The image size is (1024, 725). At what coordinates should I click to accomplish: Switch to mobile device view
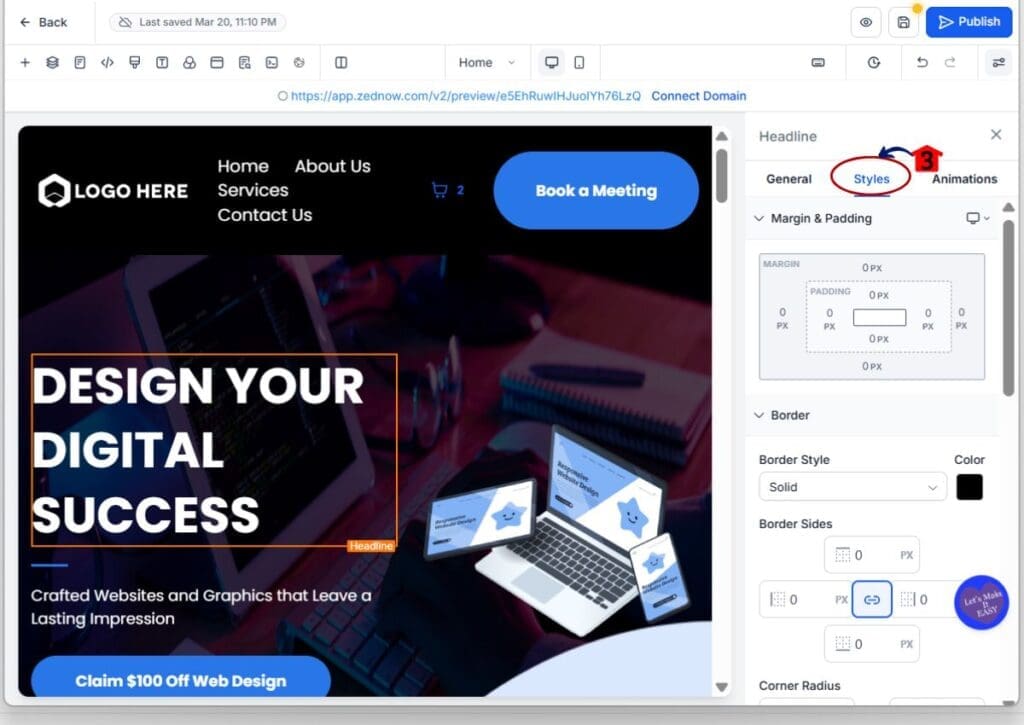579,62
